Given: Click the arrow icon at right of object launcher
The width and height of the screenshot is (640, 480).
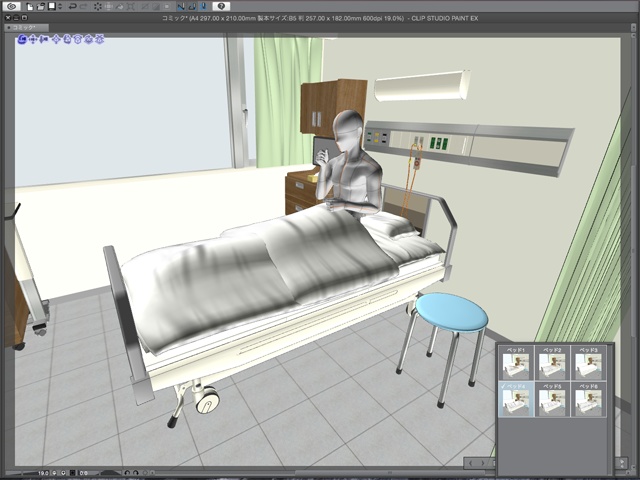Looking at the screenshot, I should pyautogui.click(x=621, y=463).
